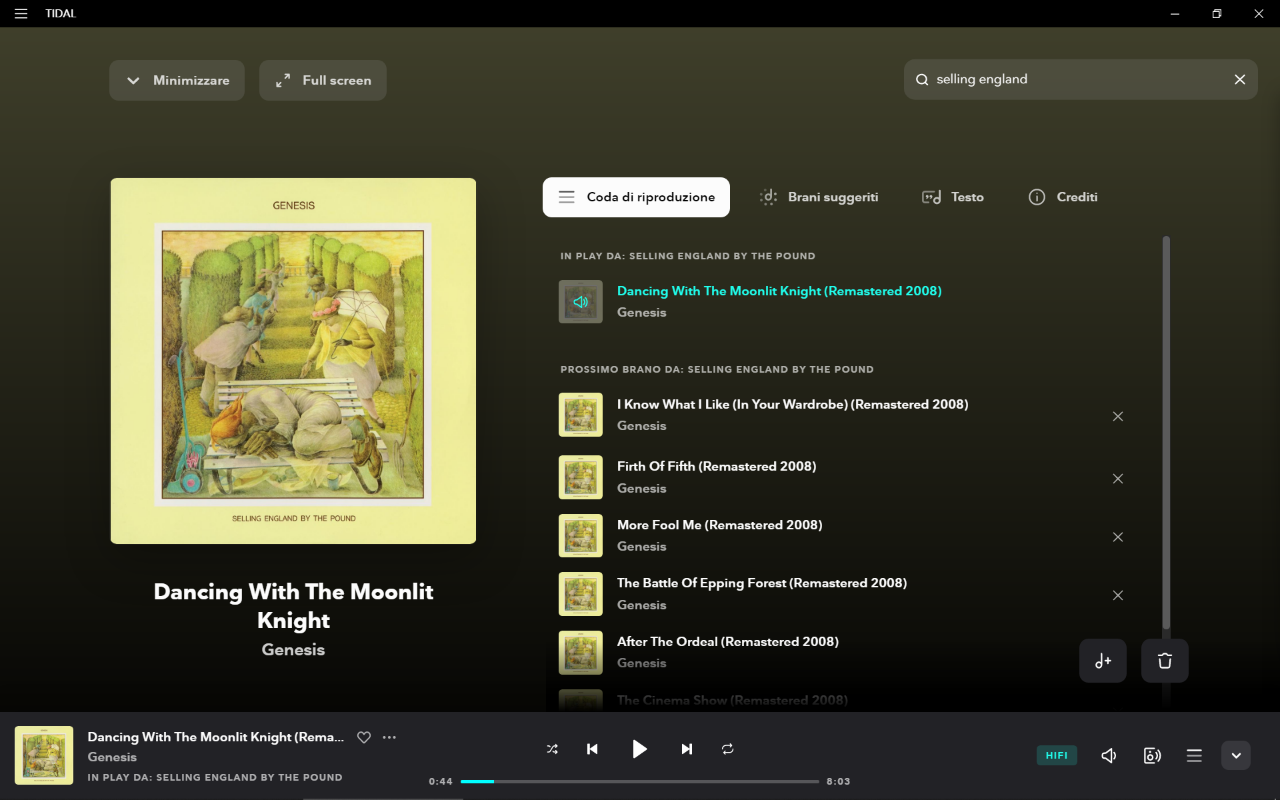Click the speaker icon on now-playing track
Screen dimensions: 1280x800
point(581,302)
